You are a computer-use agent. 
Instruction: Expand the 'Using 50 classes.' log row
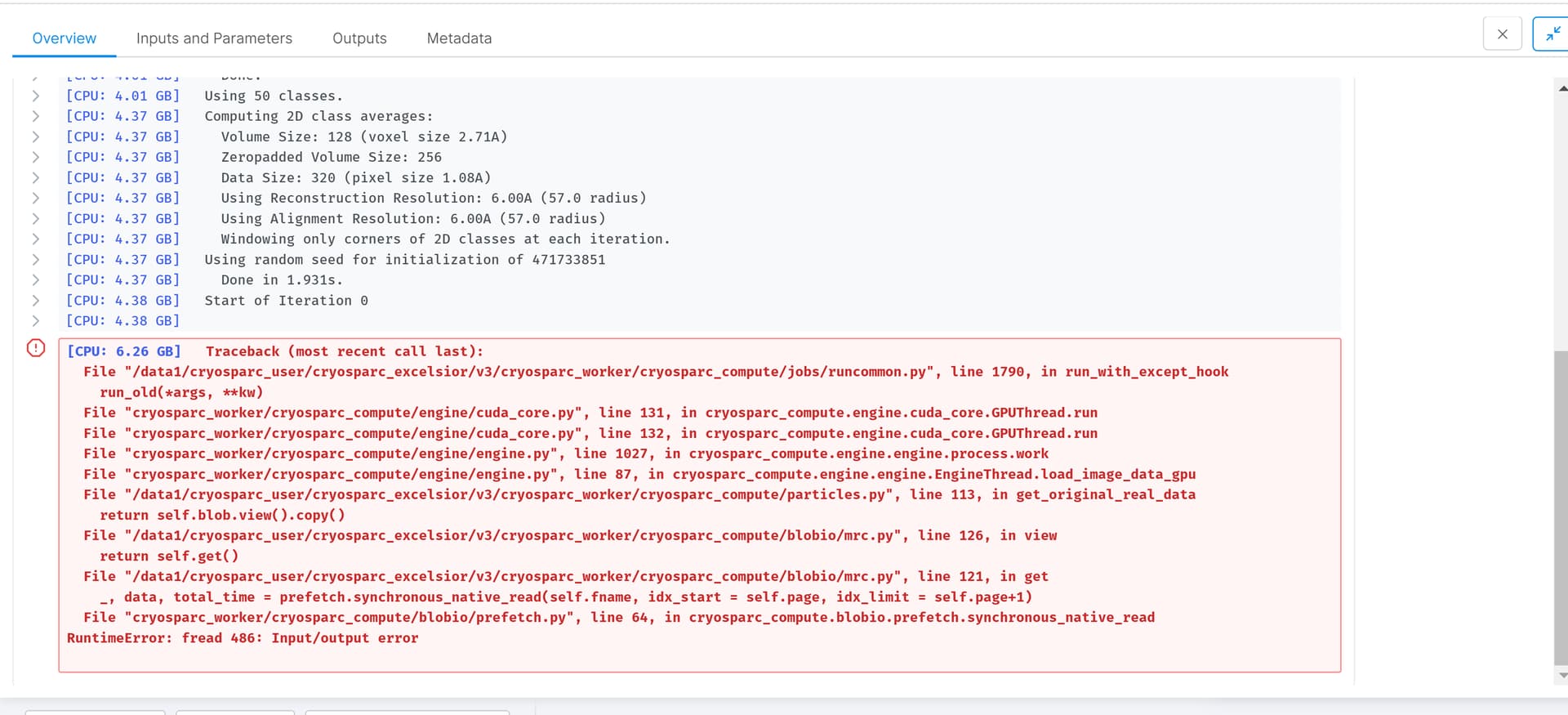36,96
